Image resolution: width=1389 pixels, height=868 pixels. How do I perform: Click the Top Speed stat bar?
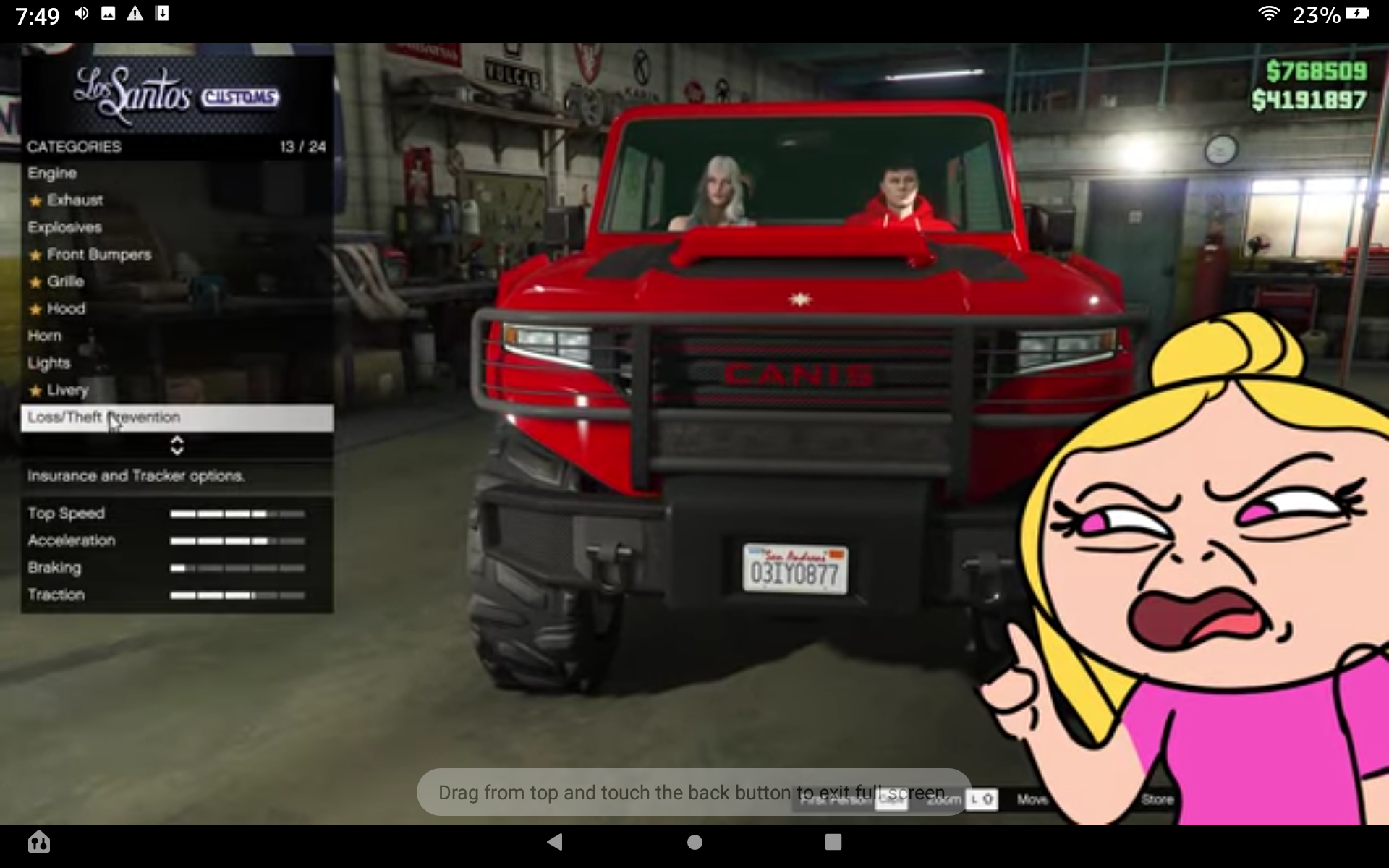coord(237,514)
